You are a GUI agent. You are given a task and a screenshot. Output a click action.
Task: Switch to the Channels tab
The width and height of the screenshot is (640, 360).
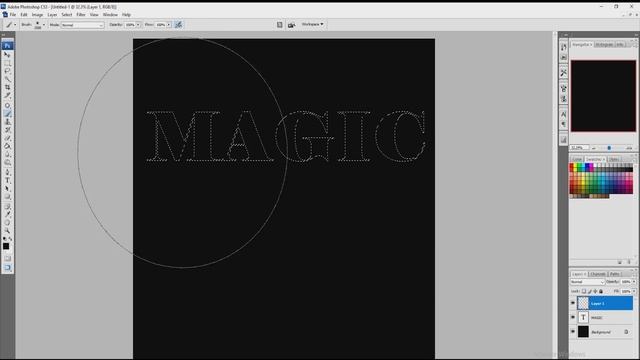[x=598, y=274]
